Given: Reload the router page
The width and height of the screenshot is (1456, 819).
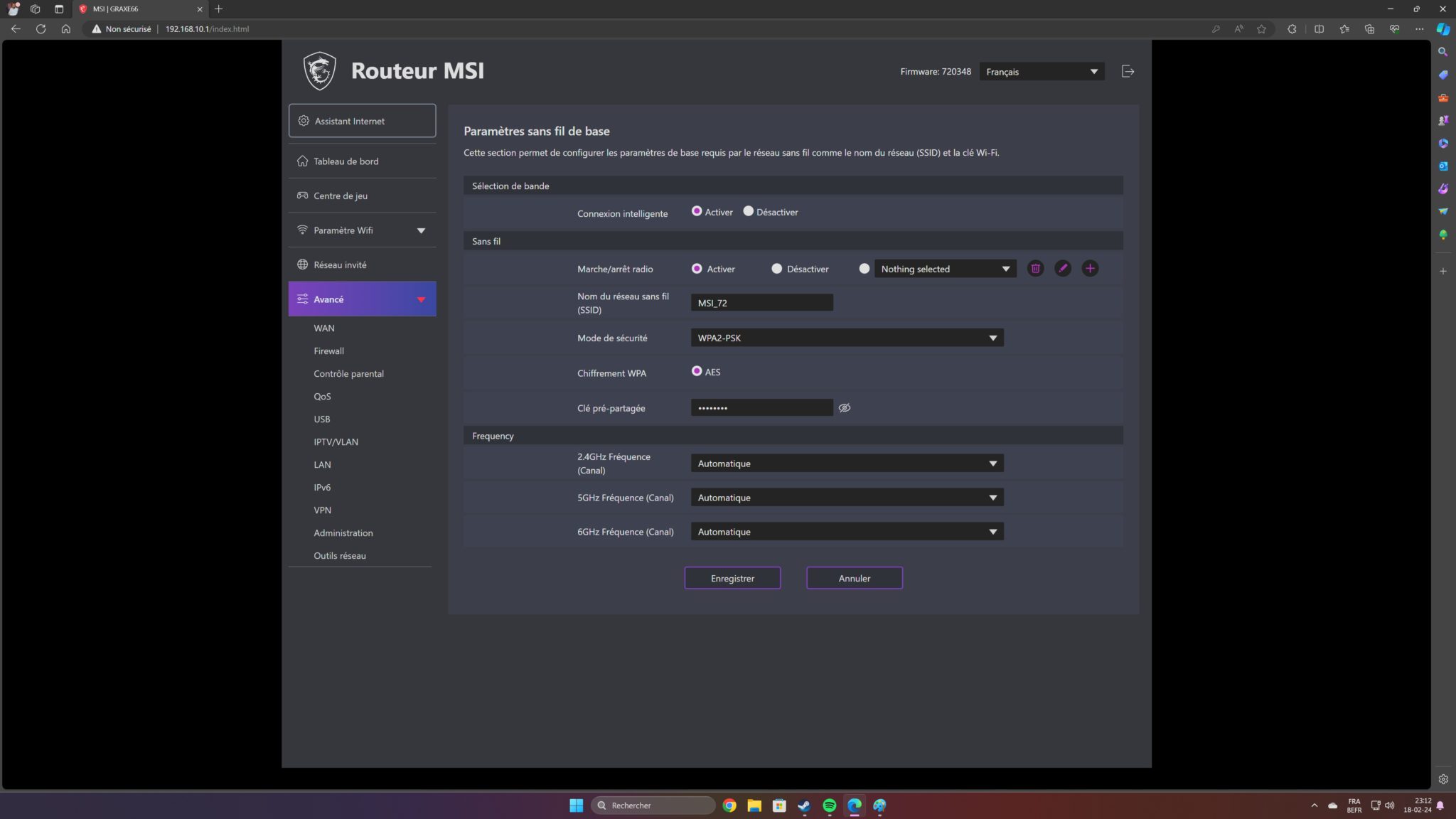Looking at the screenshot, I should coord(41,29).
